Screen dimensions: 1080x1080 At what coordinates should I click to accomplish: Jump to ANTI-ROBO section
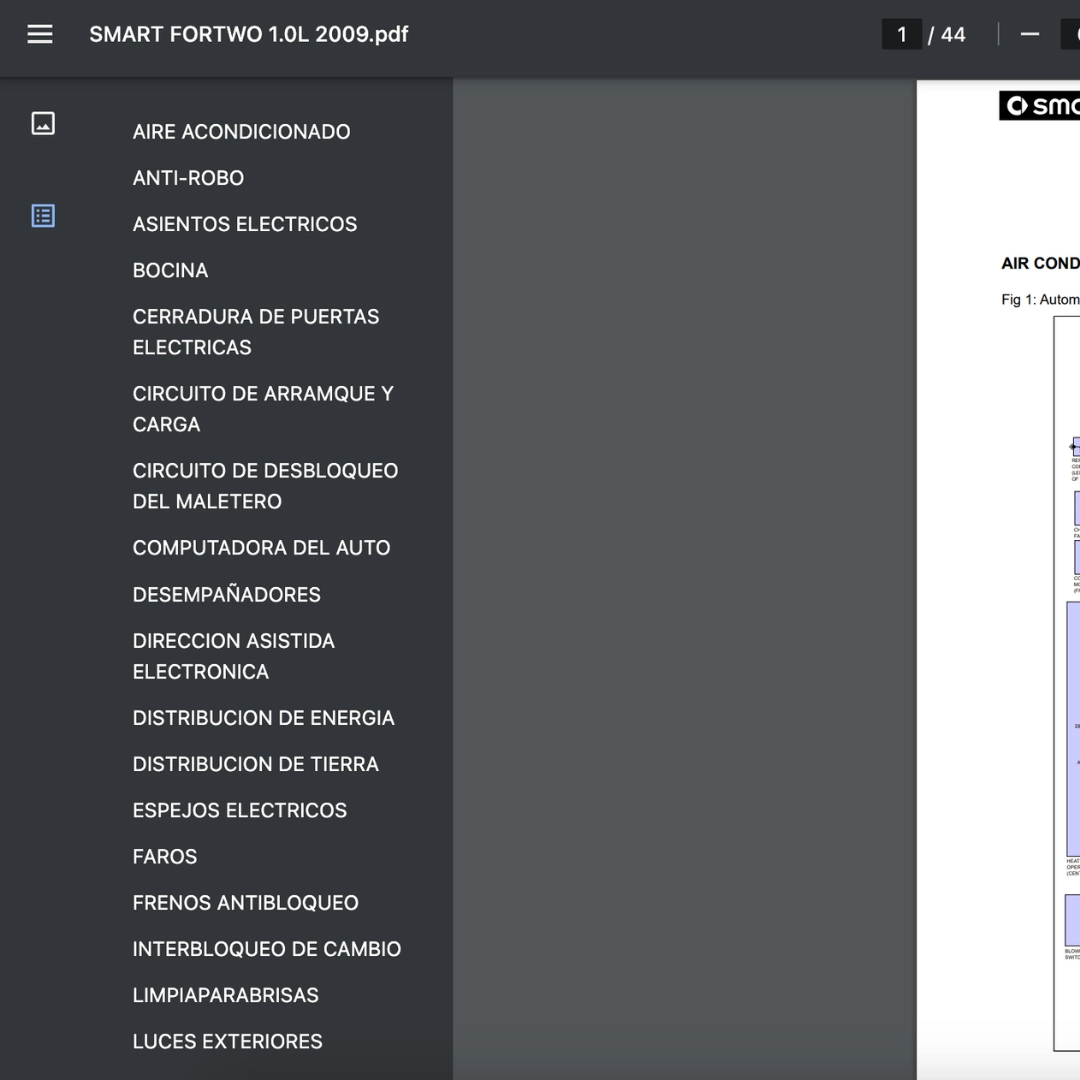point(188,178)
